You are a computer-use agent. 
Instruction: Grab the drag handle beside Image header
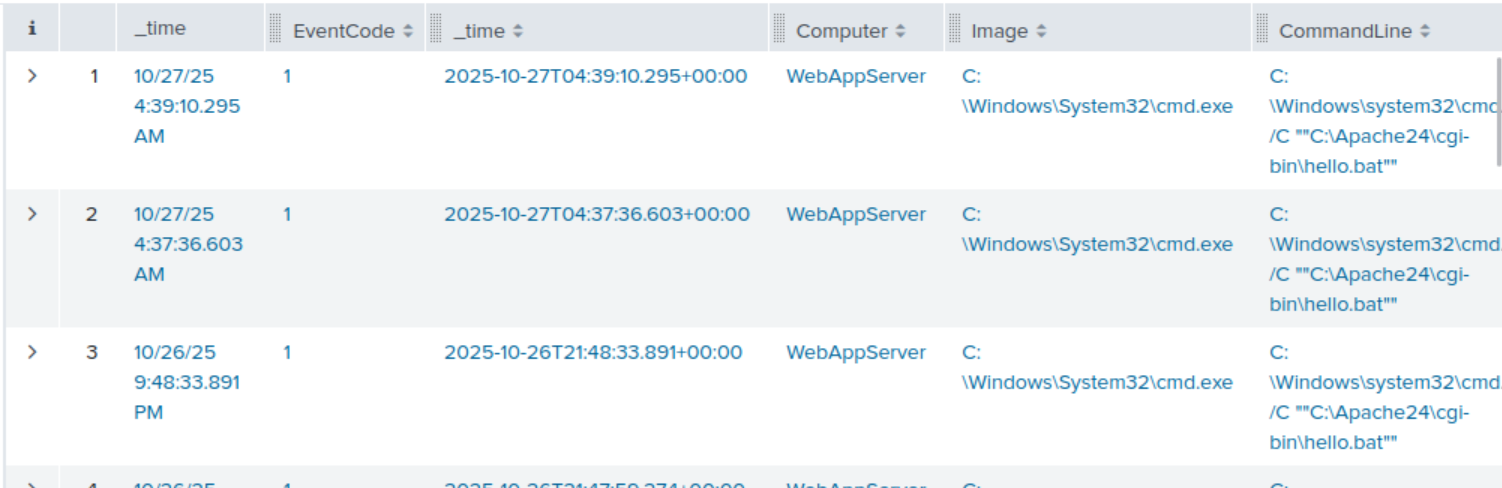954,30
